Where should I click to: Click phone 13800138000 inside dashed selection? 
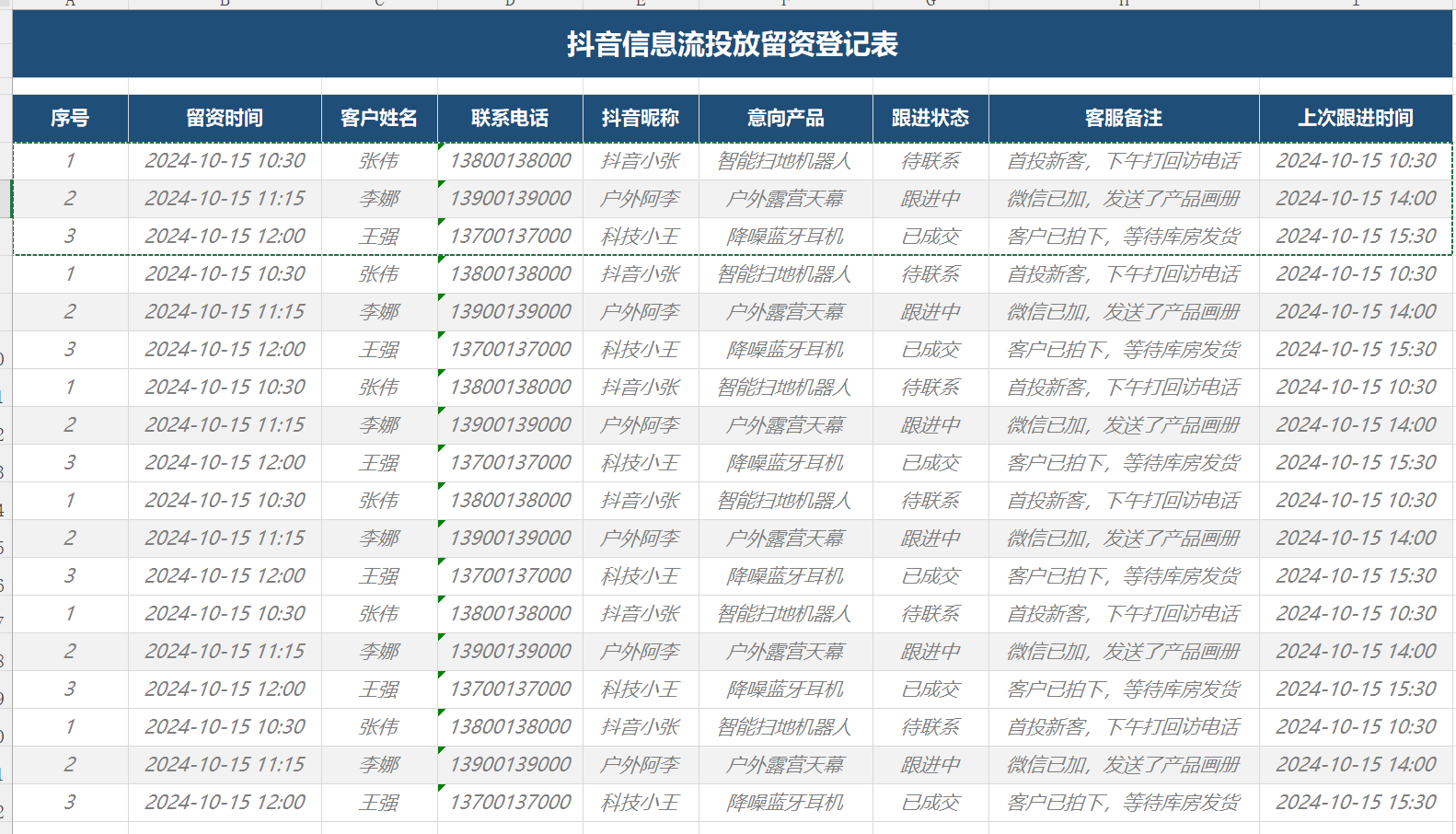(x=510, y=161)
